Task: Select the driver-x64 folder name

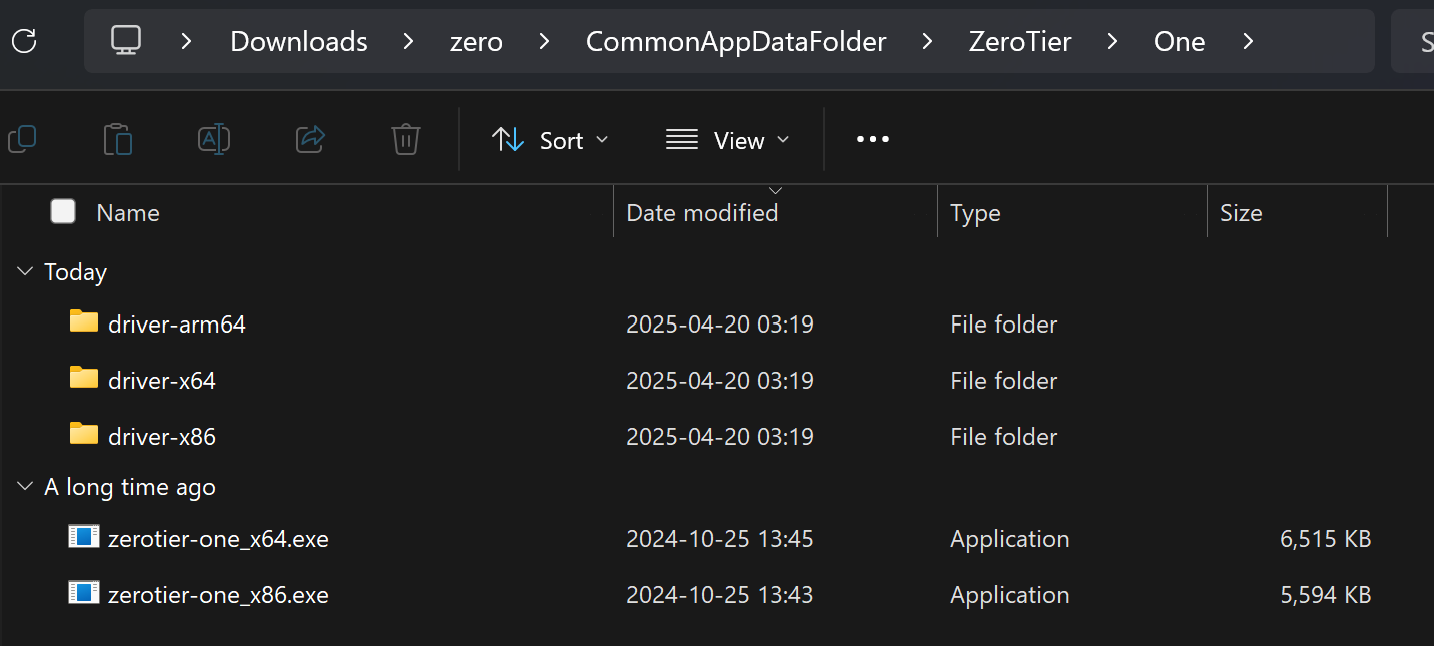Action: 162,380
